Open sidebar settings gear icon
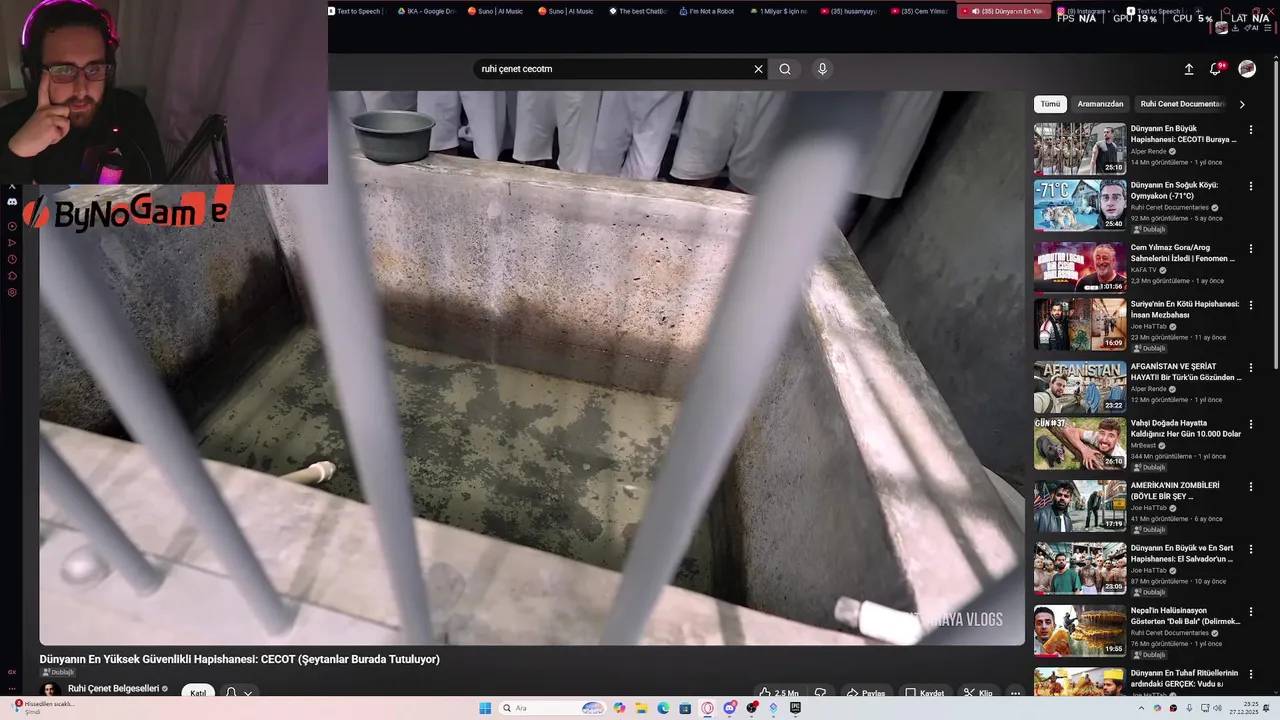The width and height of the screenshot is (1280, 720). coord(12,292)
